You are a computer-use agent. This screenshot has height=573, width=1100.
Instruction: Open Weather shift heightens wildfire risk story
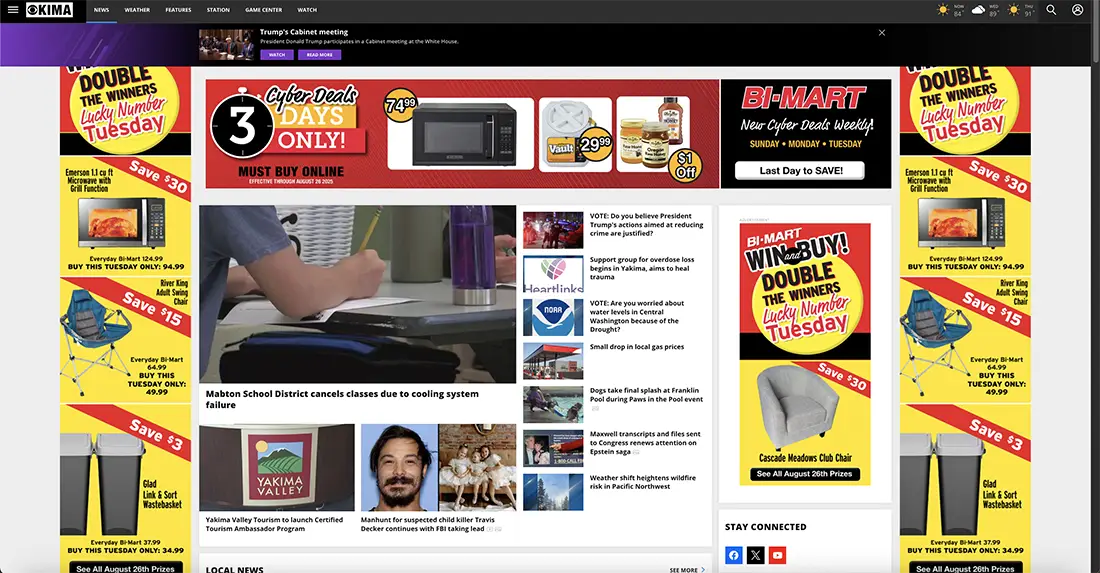coord(643,482)
